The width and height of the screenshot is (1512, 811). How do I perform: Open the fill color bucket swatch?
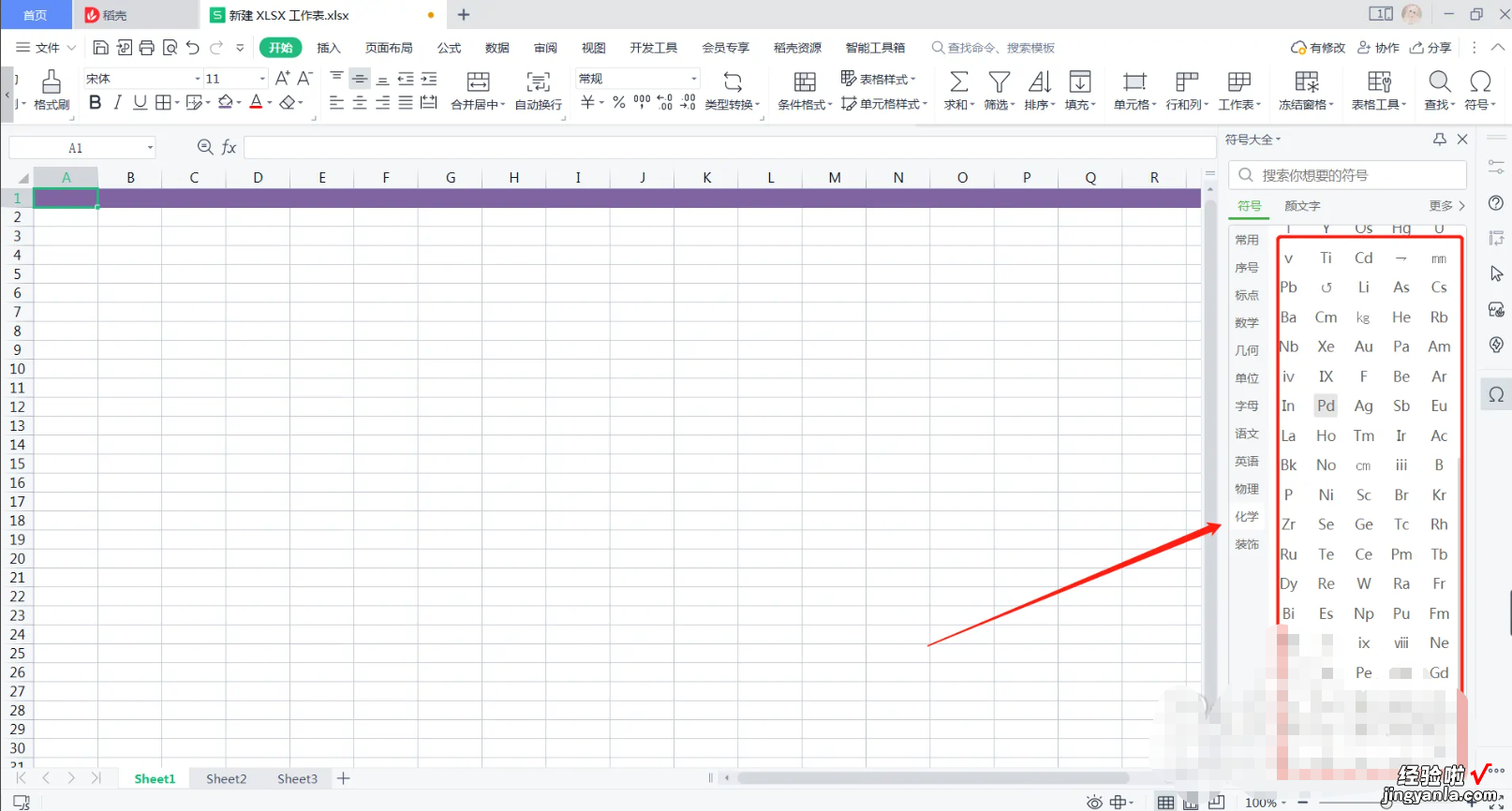[225, 102]
